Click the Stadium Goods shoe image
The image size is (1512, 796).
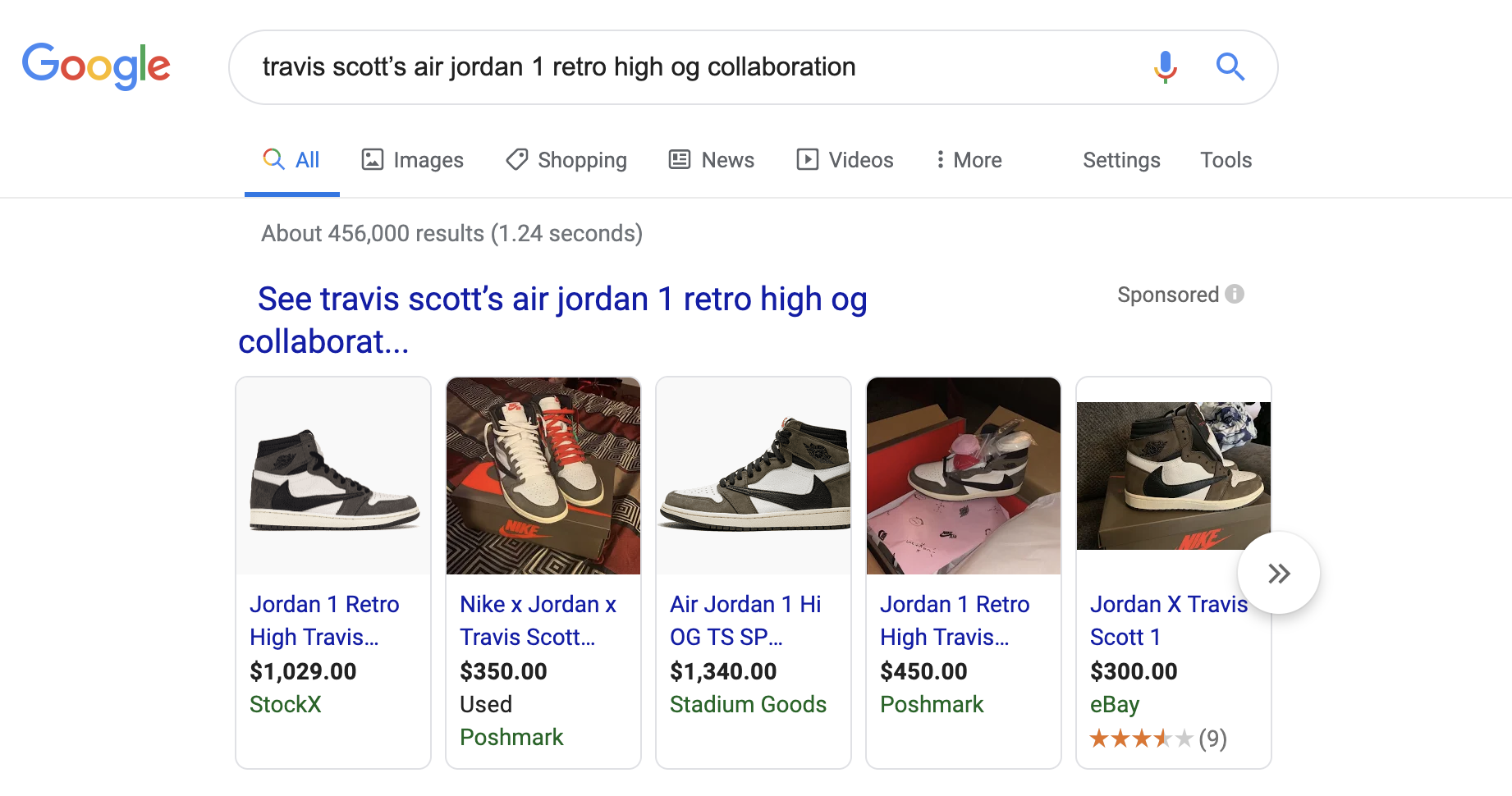point(754,476)
